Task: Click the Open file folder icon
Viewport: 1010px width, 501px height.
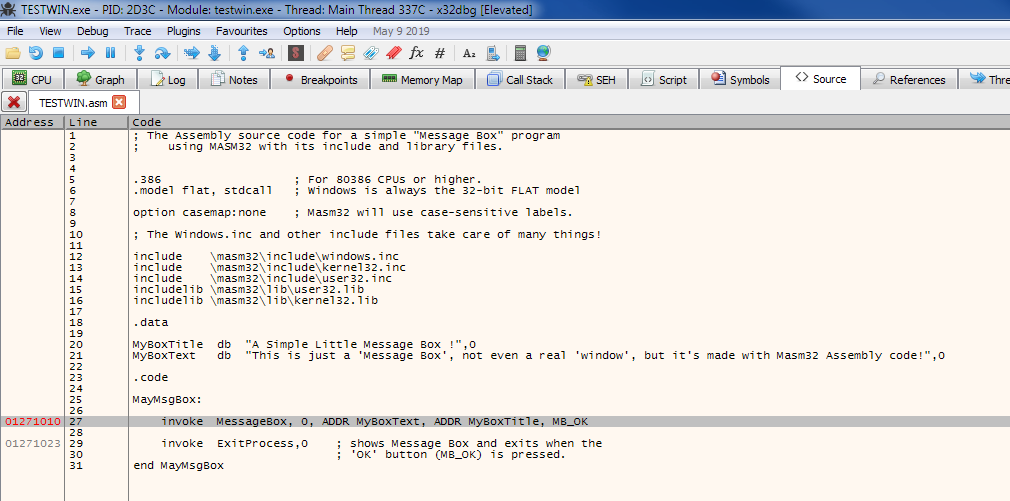Action: point(13,53)
